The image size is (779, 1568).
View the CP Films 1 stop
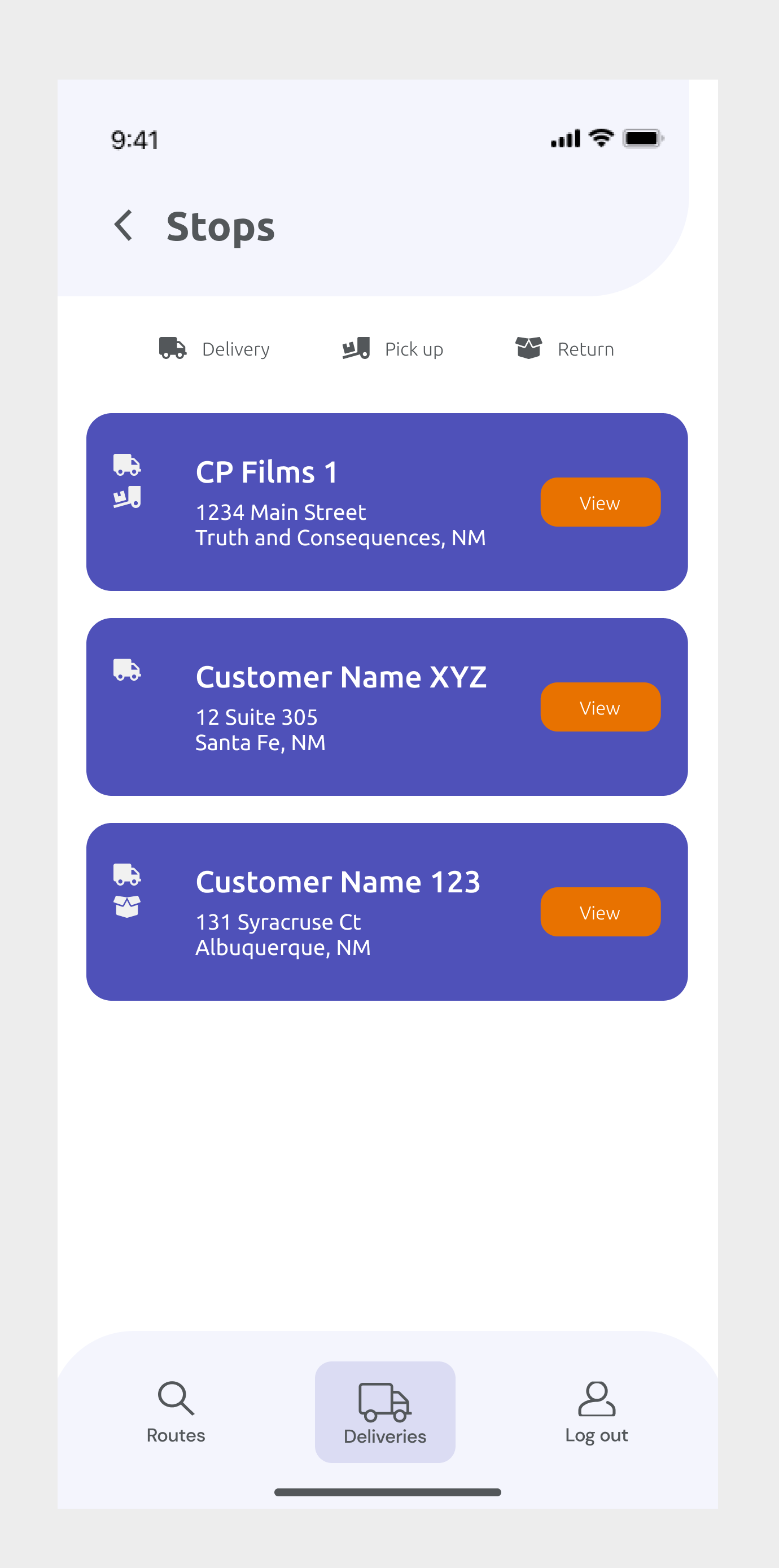point(600,502)
